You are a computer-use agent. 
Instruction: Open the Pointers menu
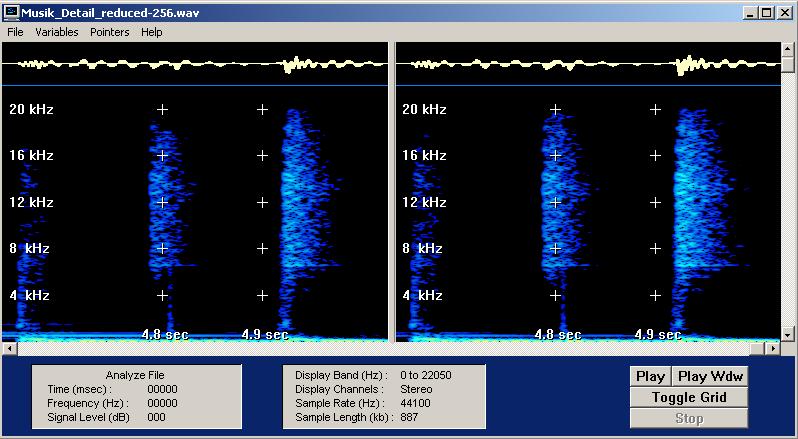(x=110, y=32)
